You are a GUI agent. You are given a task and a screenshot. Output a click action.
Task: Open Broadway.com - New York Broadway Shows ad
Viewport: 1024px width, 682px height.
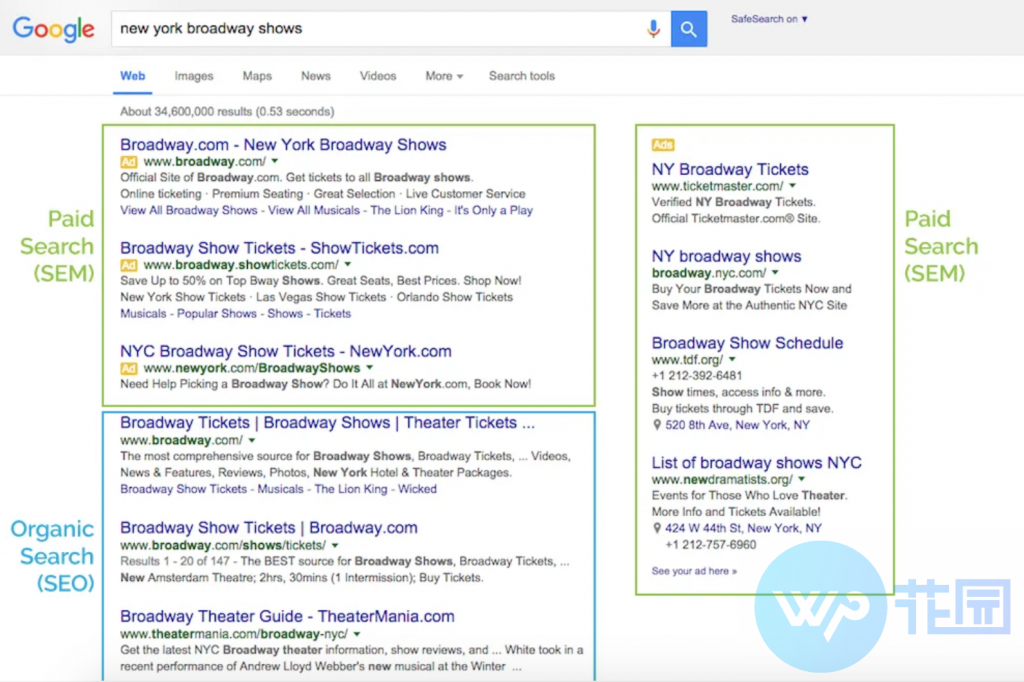[x=283, y=144]
